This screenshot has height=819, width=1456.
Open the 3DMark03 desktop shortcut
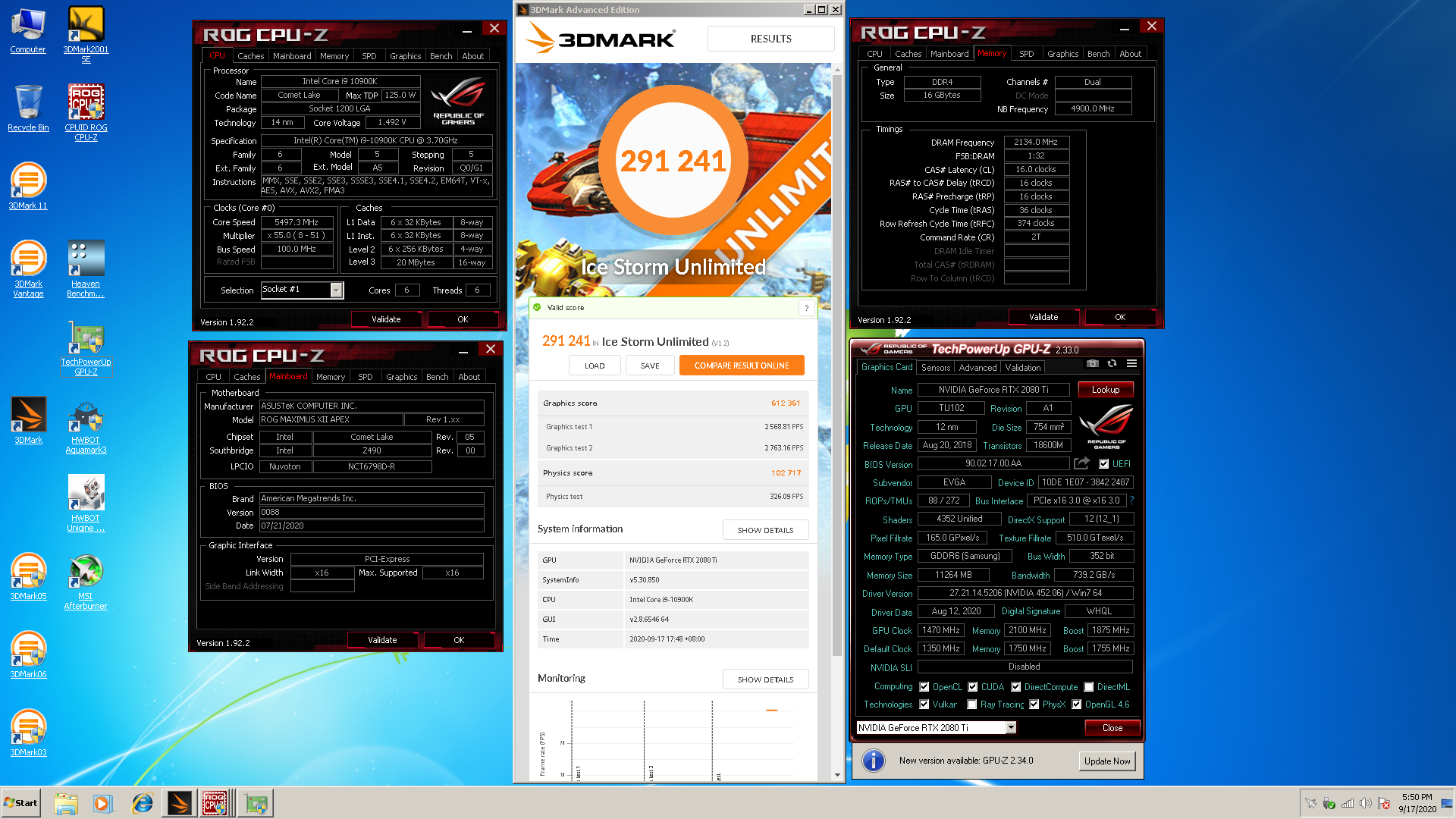pos(28,733)
